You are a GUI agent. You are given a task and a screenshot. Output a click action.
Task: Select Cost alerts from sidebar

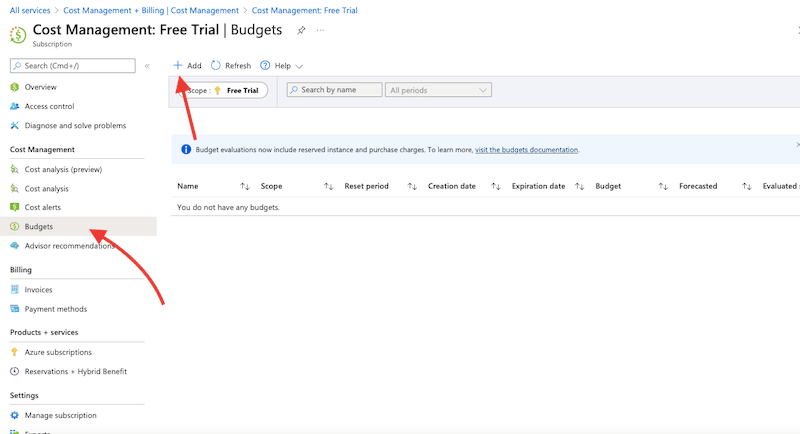42,207
